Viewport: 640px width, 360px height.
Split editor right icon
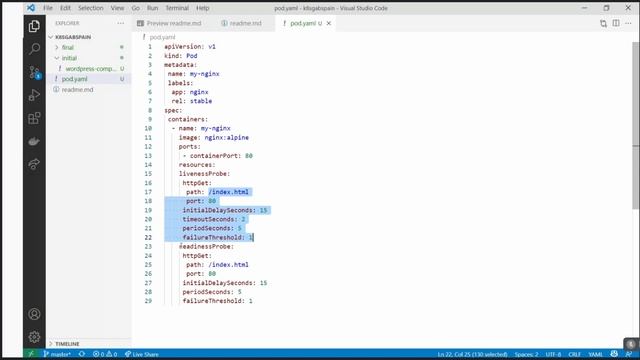pyautogui.click(x=616, y=23)
